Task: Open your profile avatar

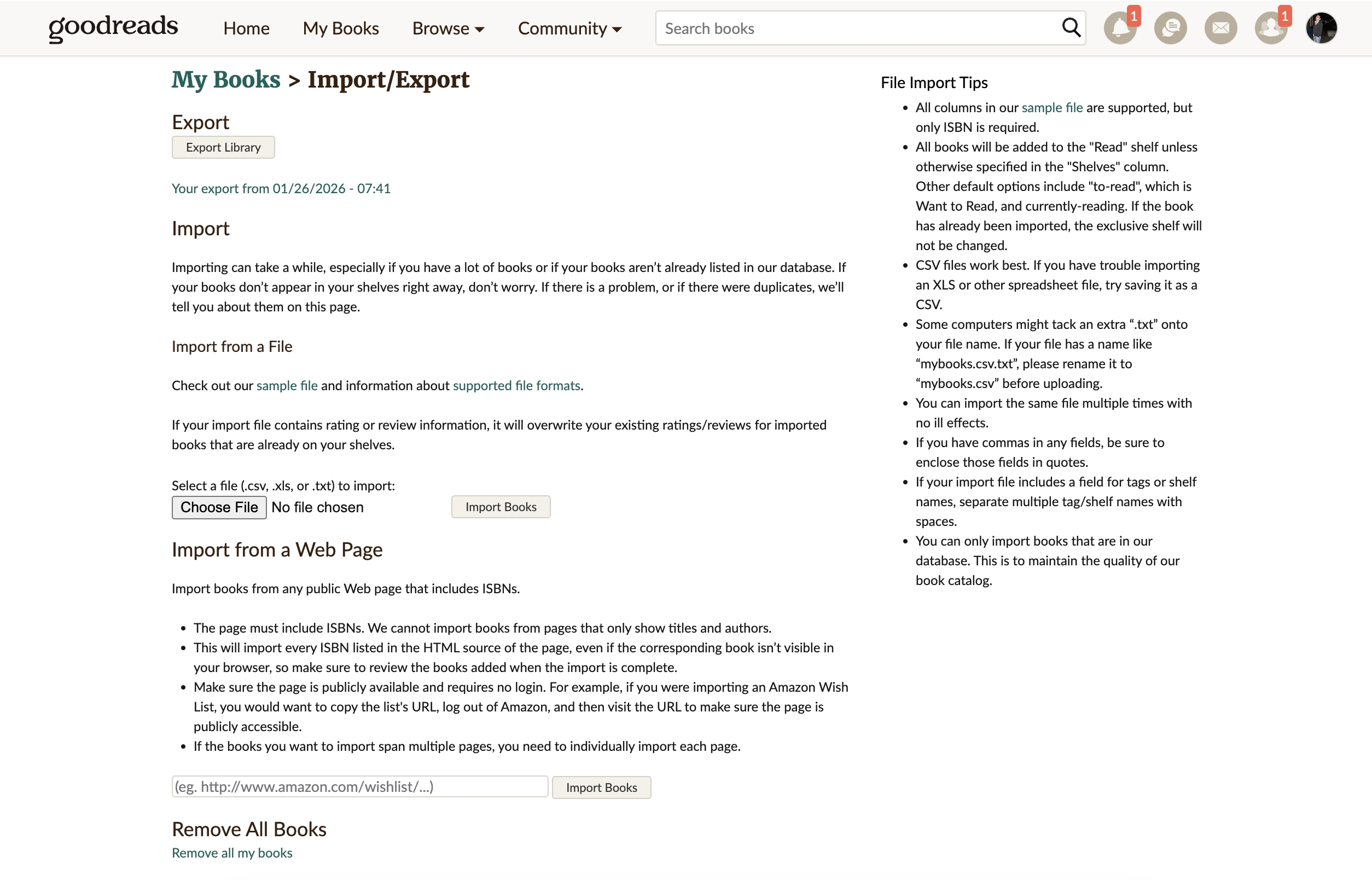Action: coord(1321,27)
